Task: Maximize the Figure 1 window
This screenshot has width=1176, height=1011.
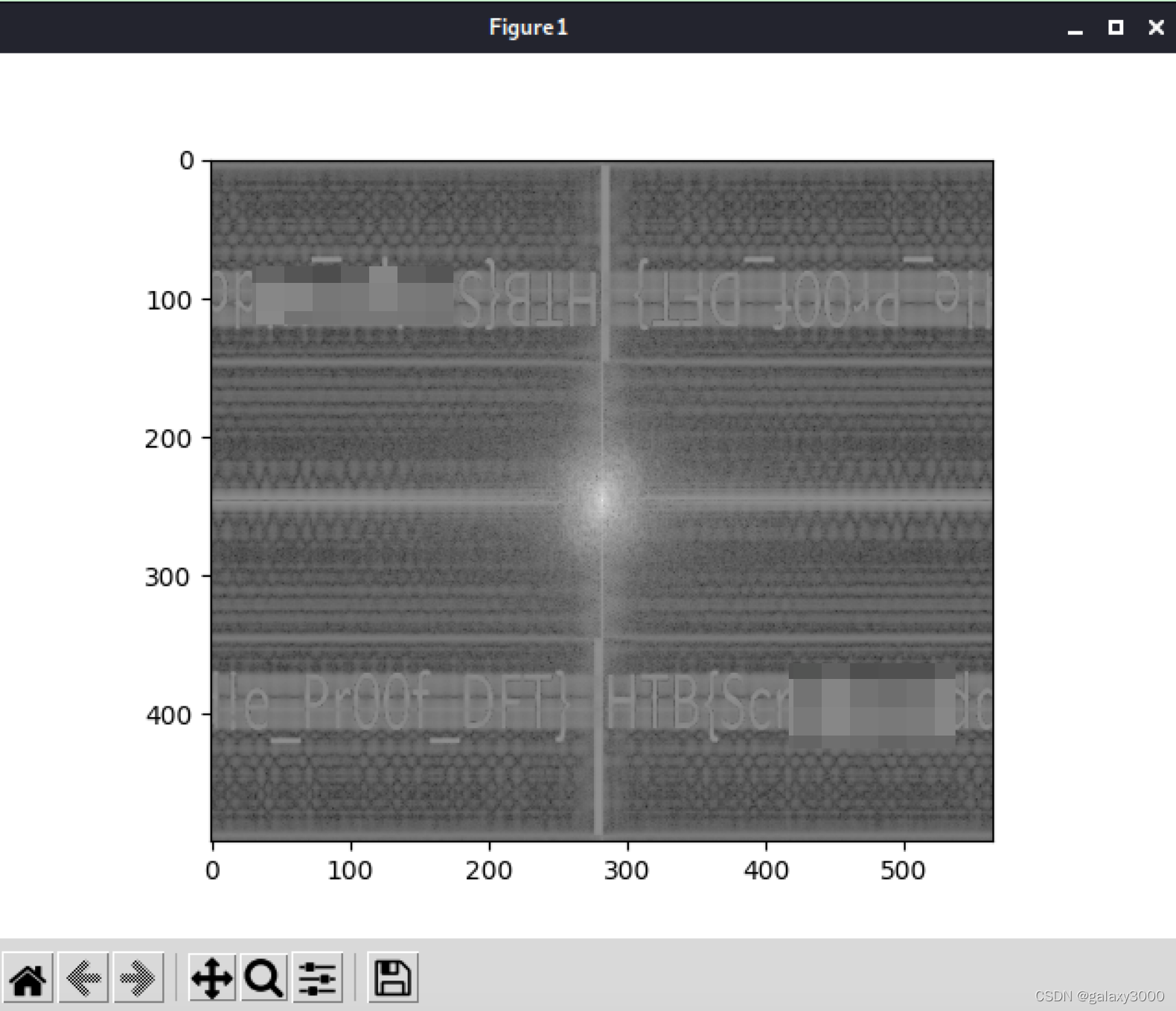Action: click(1115, 28)
